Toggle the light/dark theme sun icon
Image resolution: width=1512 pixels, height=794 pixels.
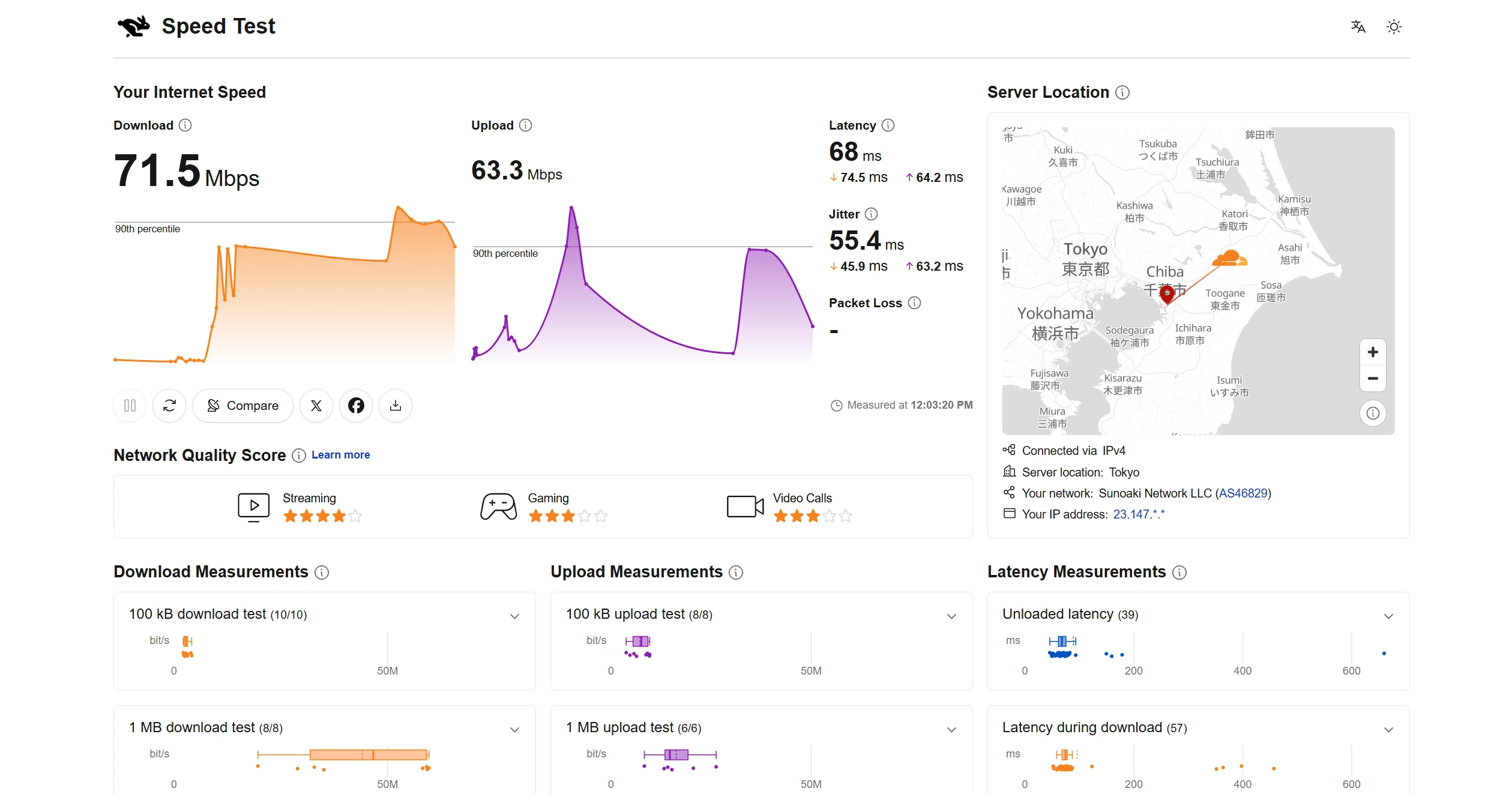pyautogui.click(x=1394, y=26)
